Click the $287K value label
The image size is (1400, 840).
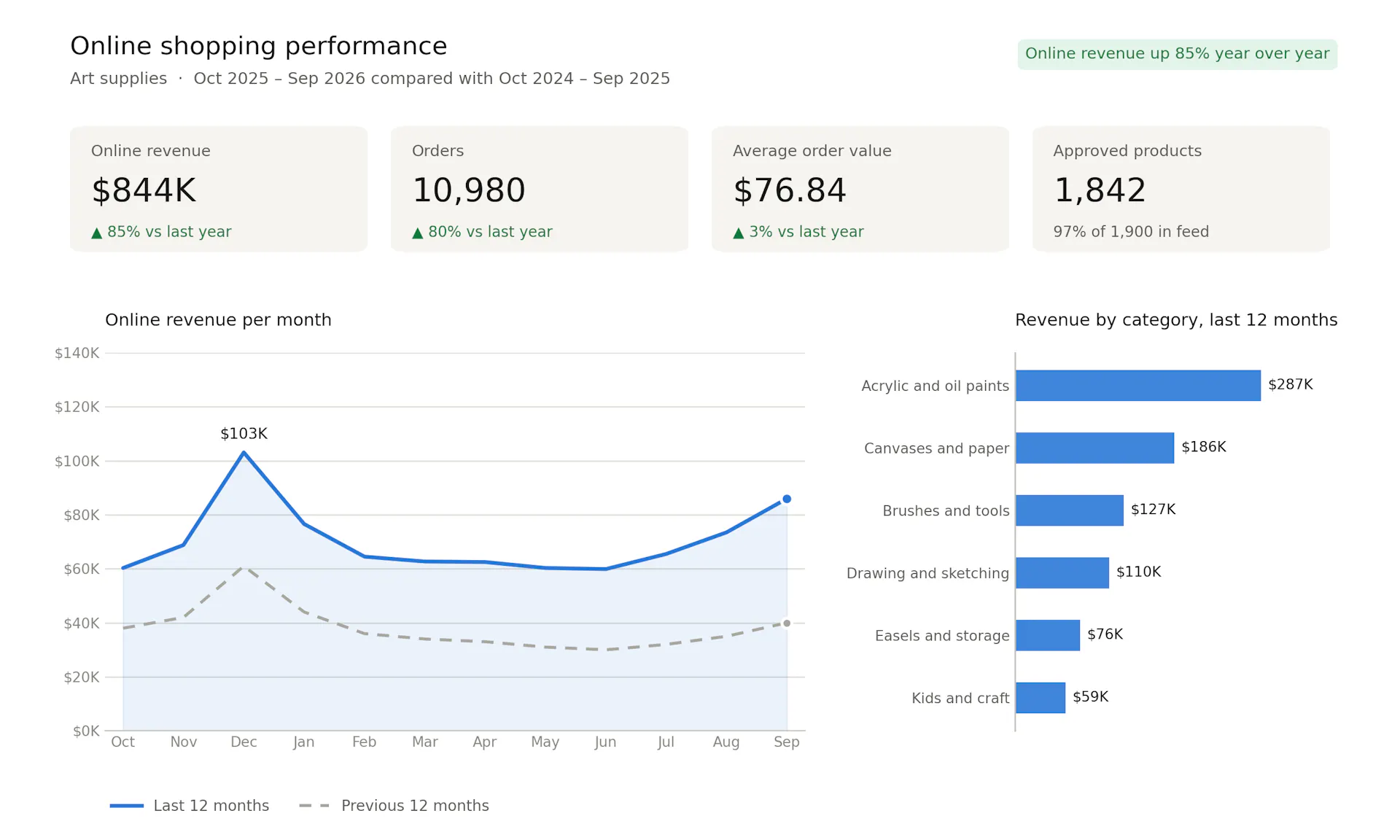point(1291,384)
